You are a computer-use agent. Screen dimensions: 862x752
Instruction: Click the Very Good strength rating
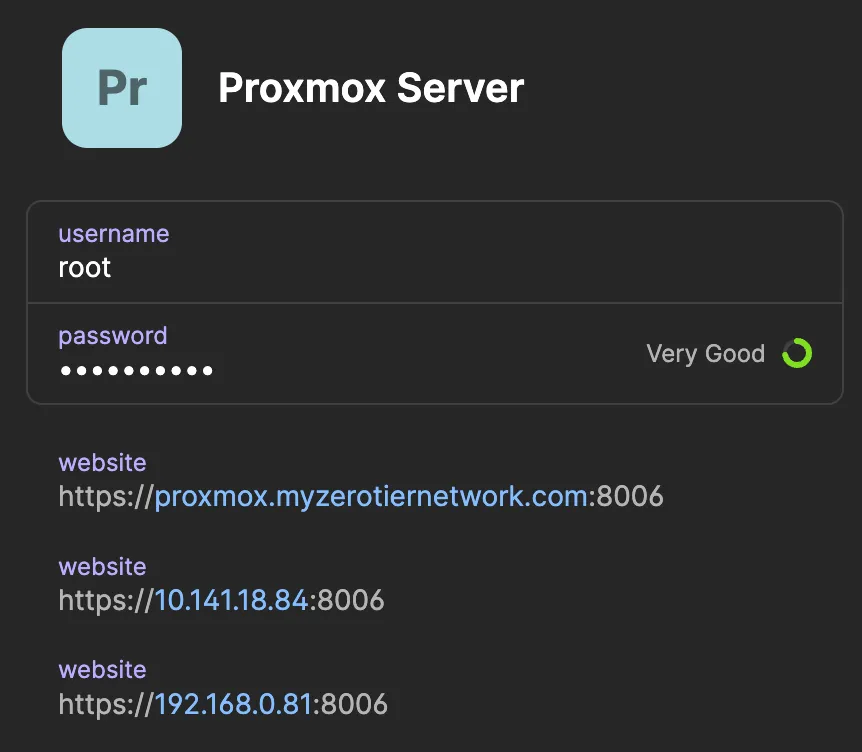pos(705,353)
